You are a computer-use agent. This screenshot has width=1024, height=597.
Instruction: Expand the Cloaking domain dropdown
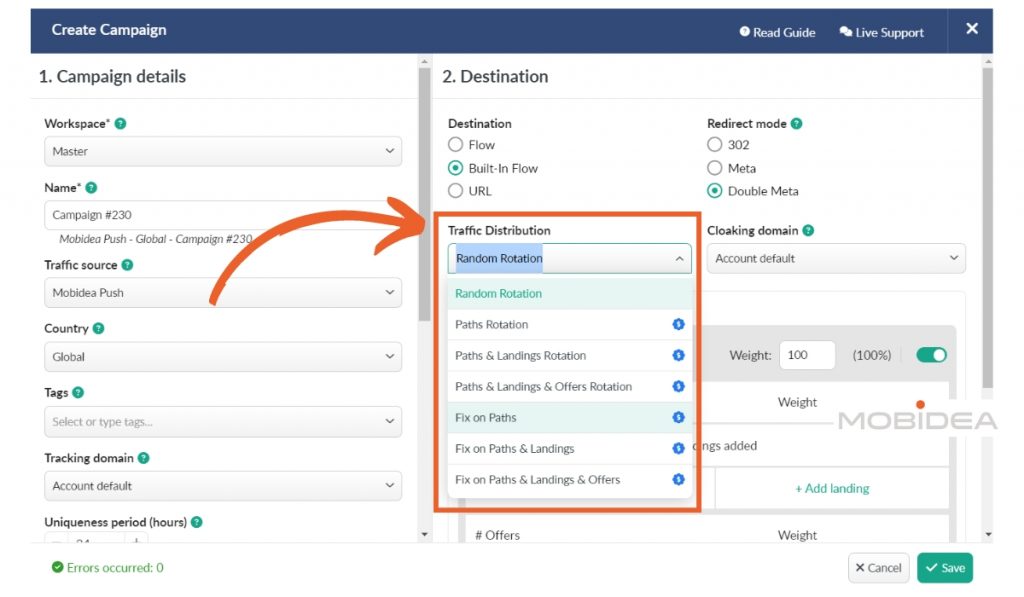pos(836,258)
